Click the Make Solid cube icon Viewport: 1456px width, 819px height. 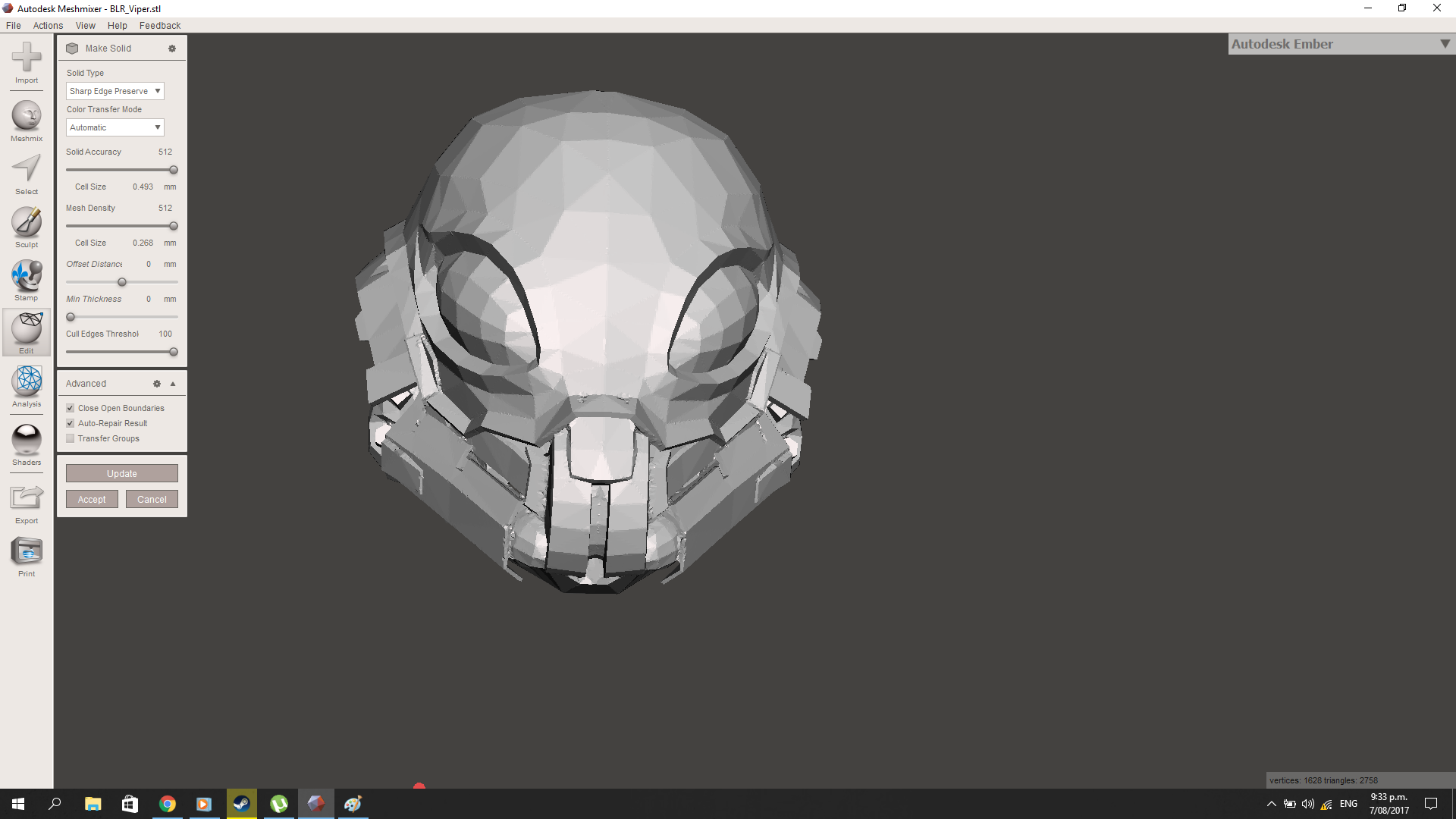[72, 49]
